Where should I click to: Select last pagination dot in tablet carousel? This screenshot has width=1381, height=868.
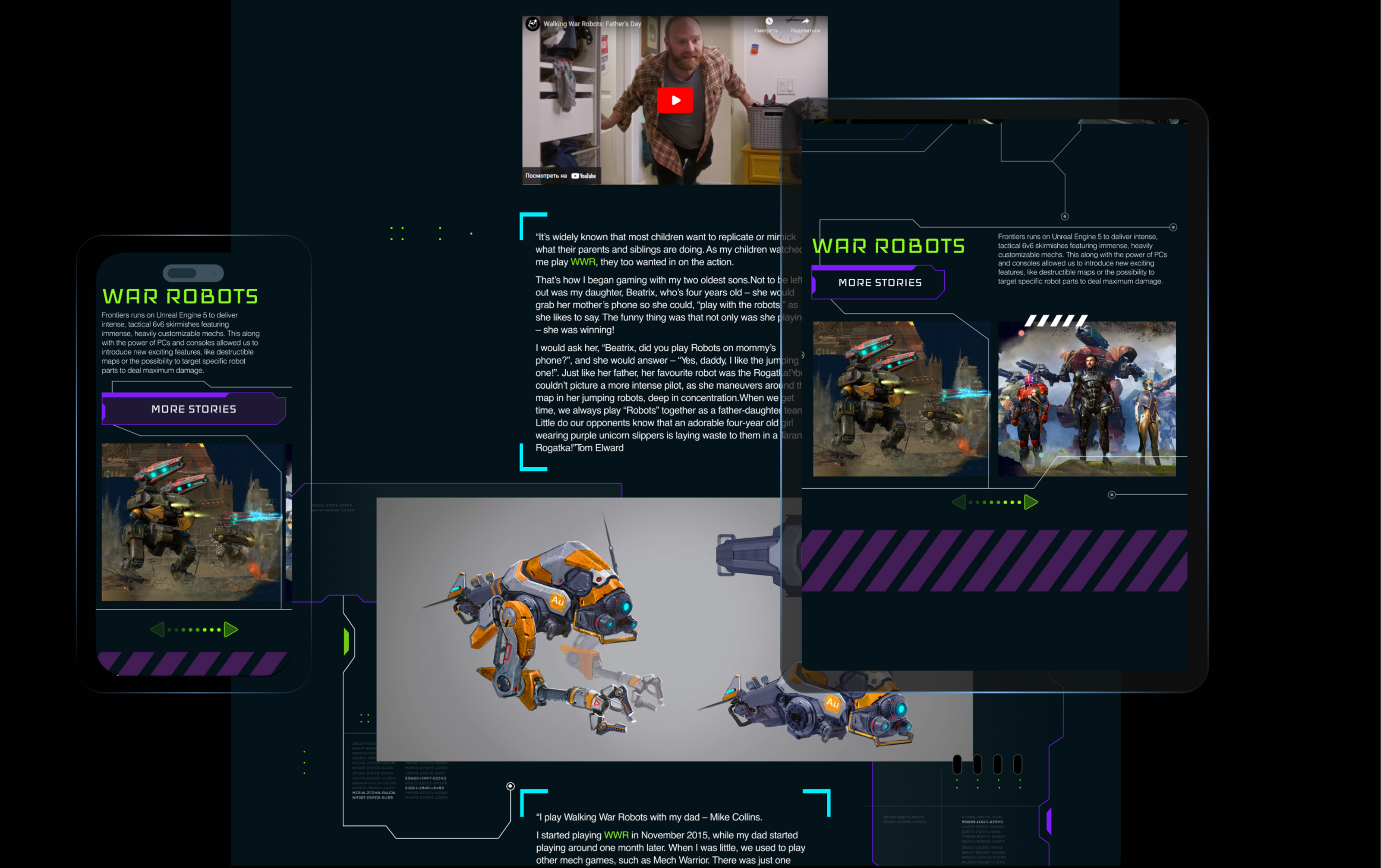point(1019,502)
